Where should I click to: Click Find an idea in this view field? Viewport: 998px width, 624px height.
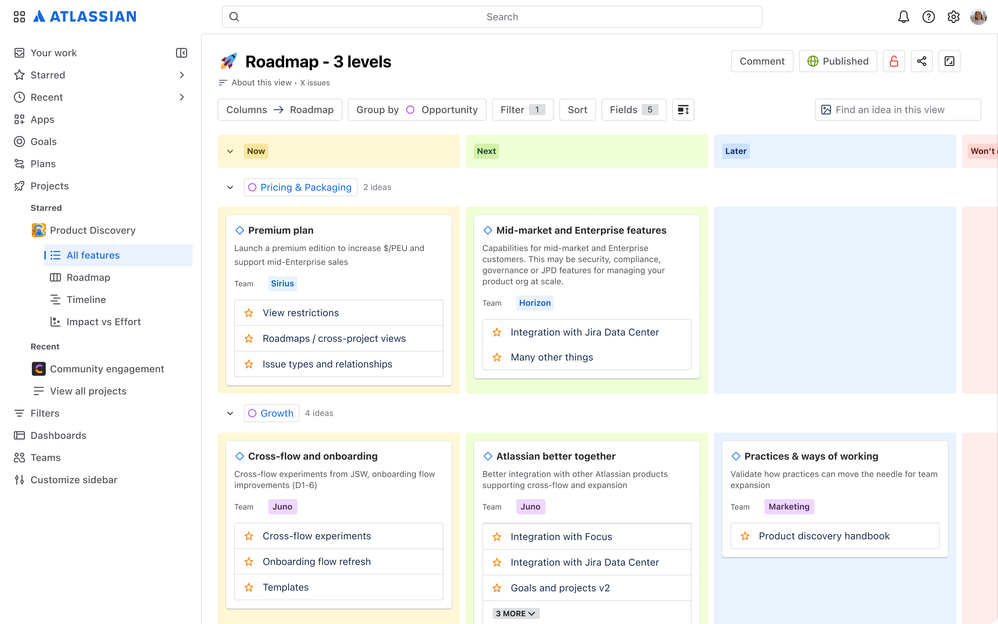click(x=897, y=110)
